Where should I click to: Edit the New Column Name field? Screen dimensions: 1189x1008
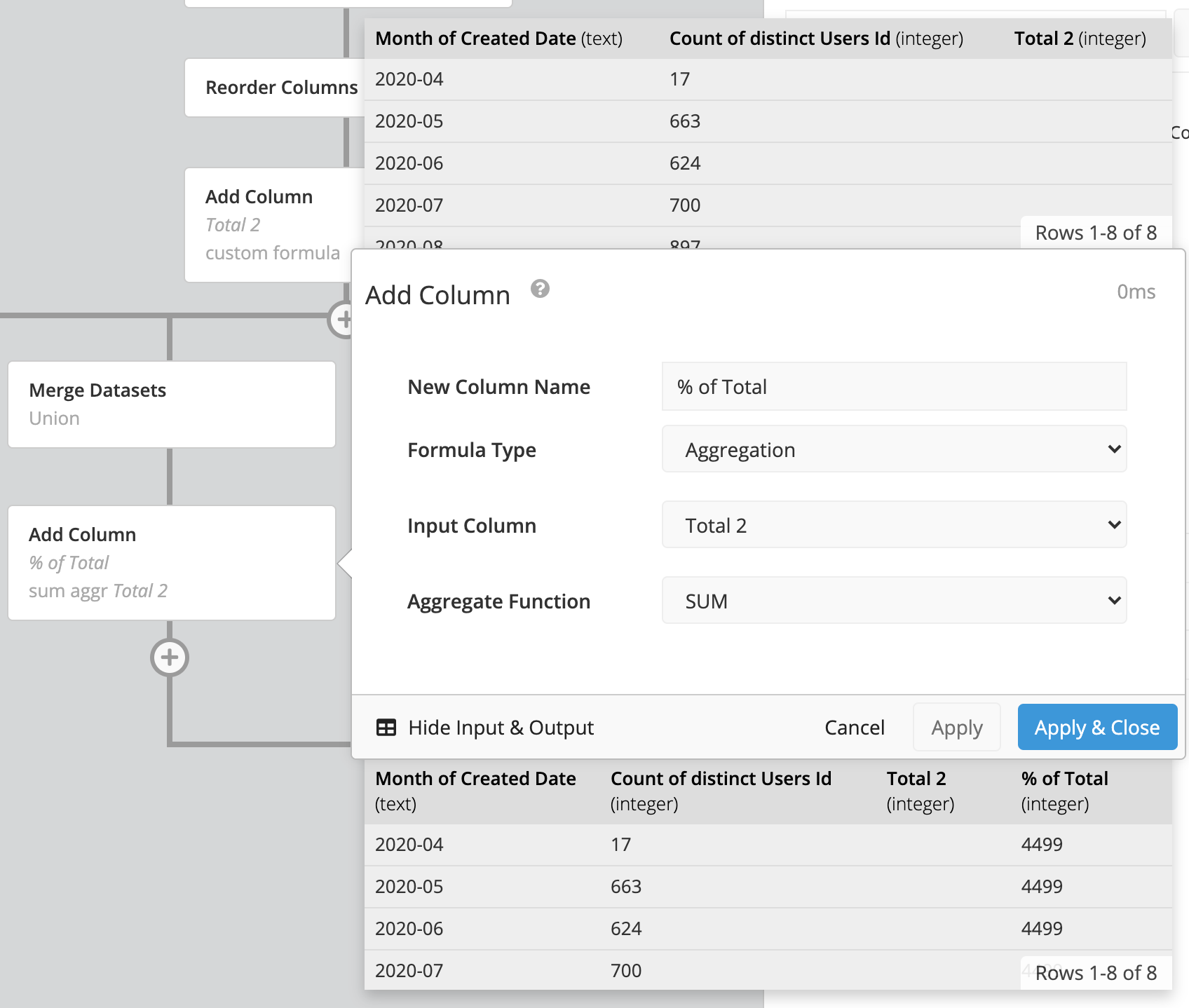tap(894, 386)
